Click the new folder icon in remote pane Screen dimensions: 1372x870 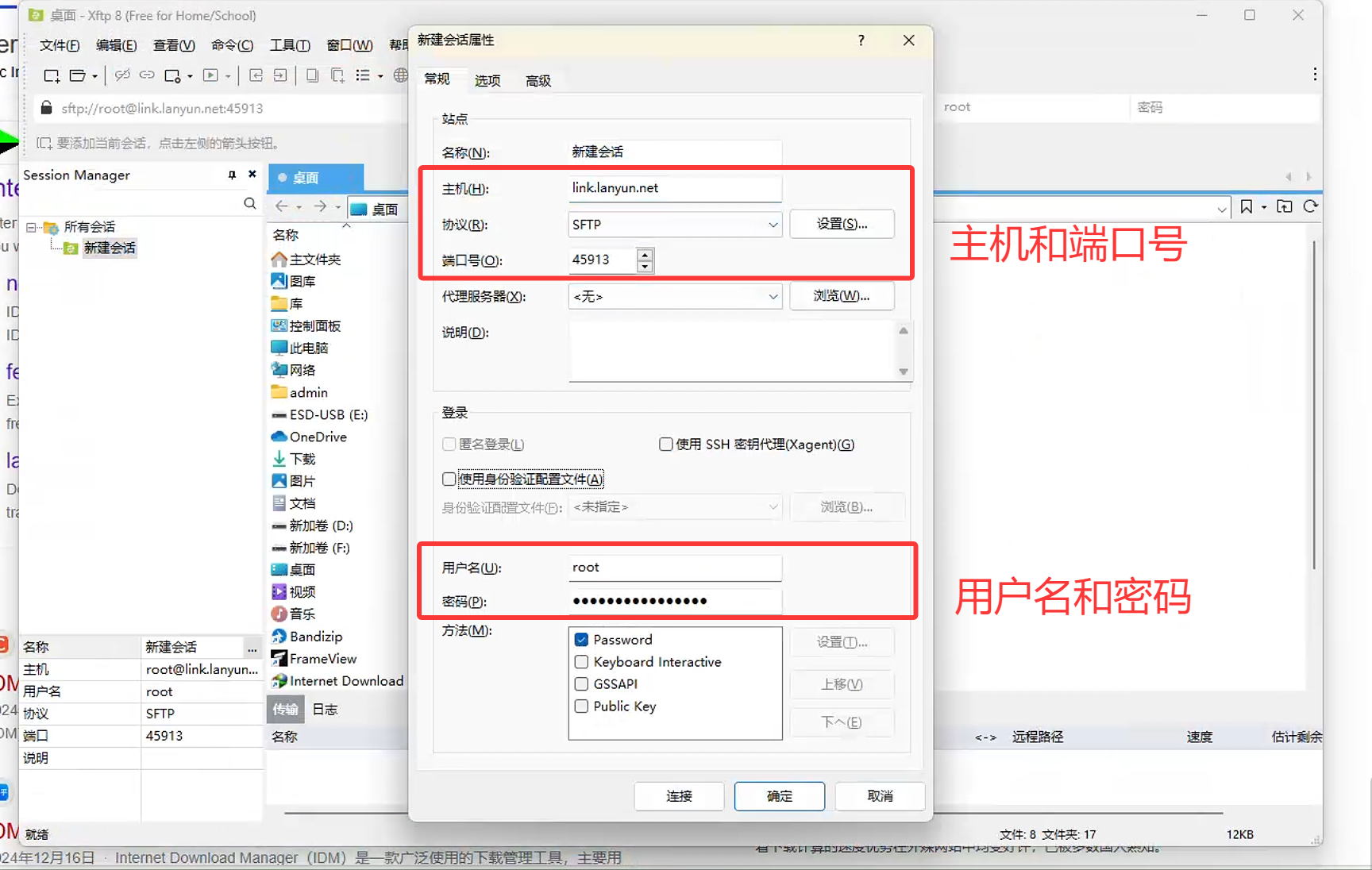[1285, 206]
